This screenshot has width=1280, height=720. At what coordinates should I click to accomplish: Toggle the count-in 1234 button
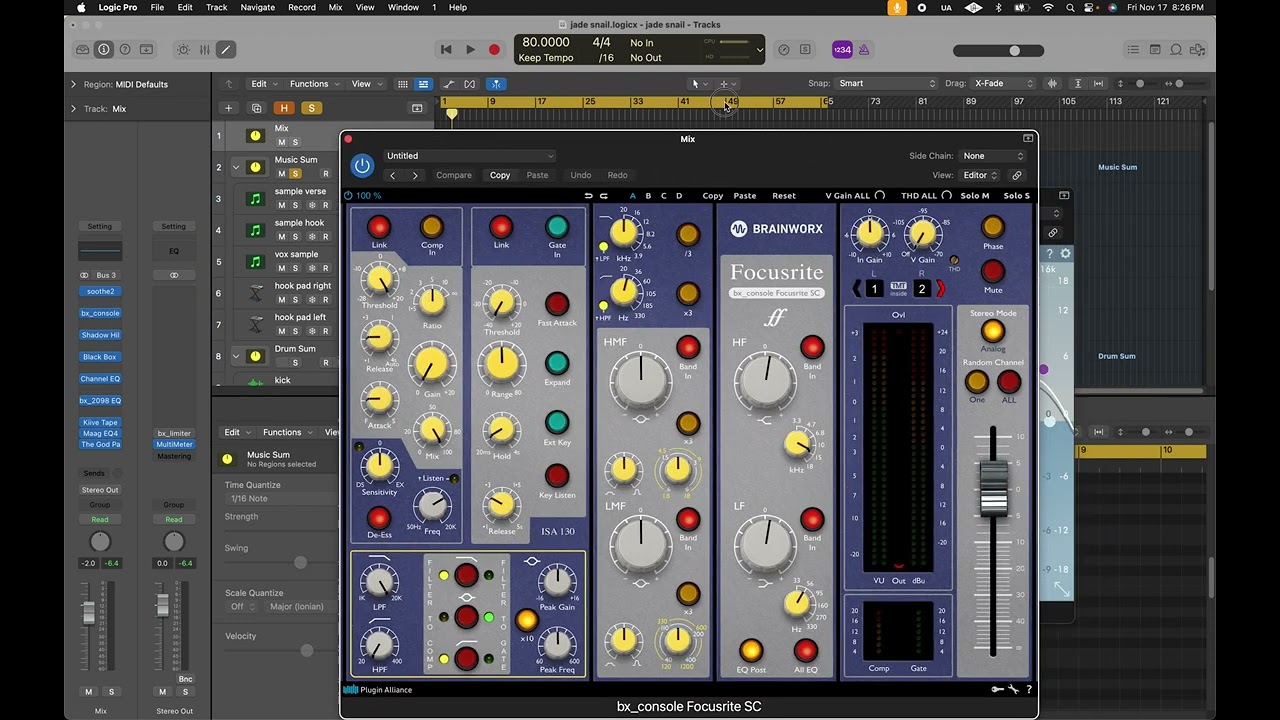click(842, 49)
